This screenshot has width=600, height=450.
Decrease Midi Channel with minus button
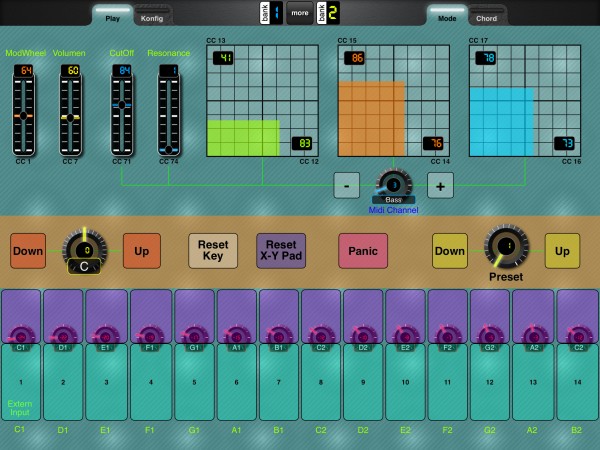pos(347,186)
